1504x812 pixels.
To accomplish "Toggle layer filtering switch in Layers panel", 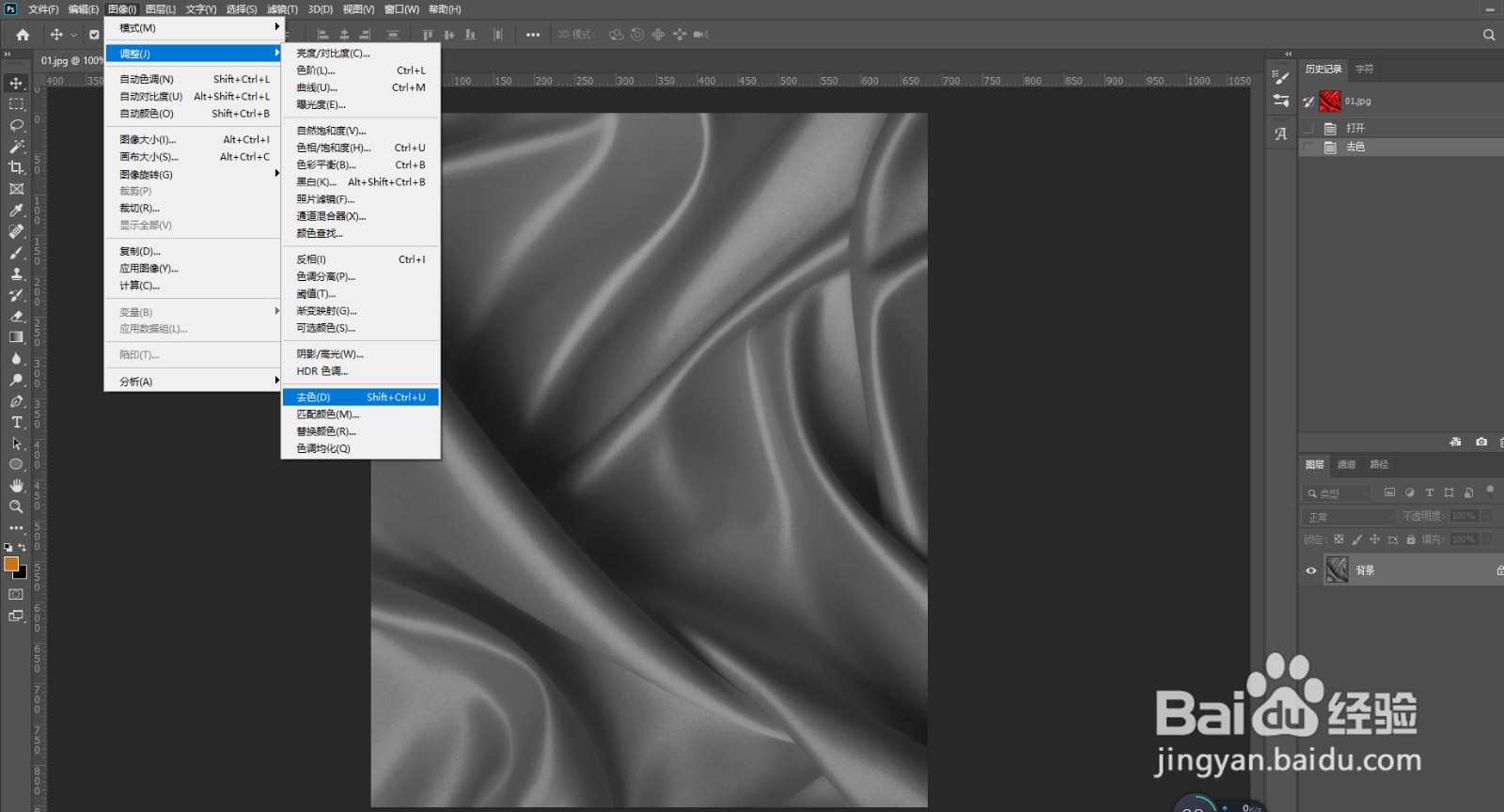I will click(x=1490, y=491).
